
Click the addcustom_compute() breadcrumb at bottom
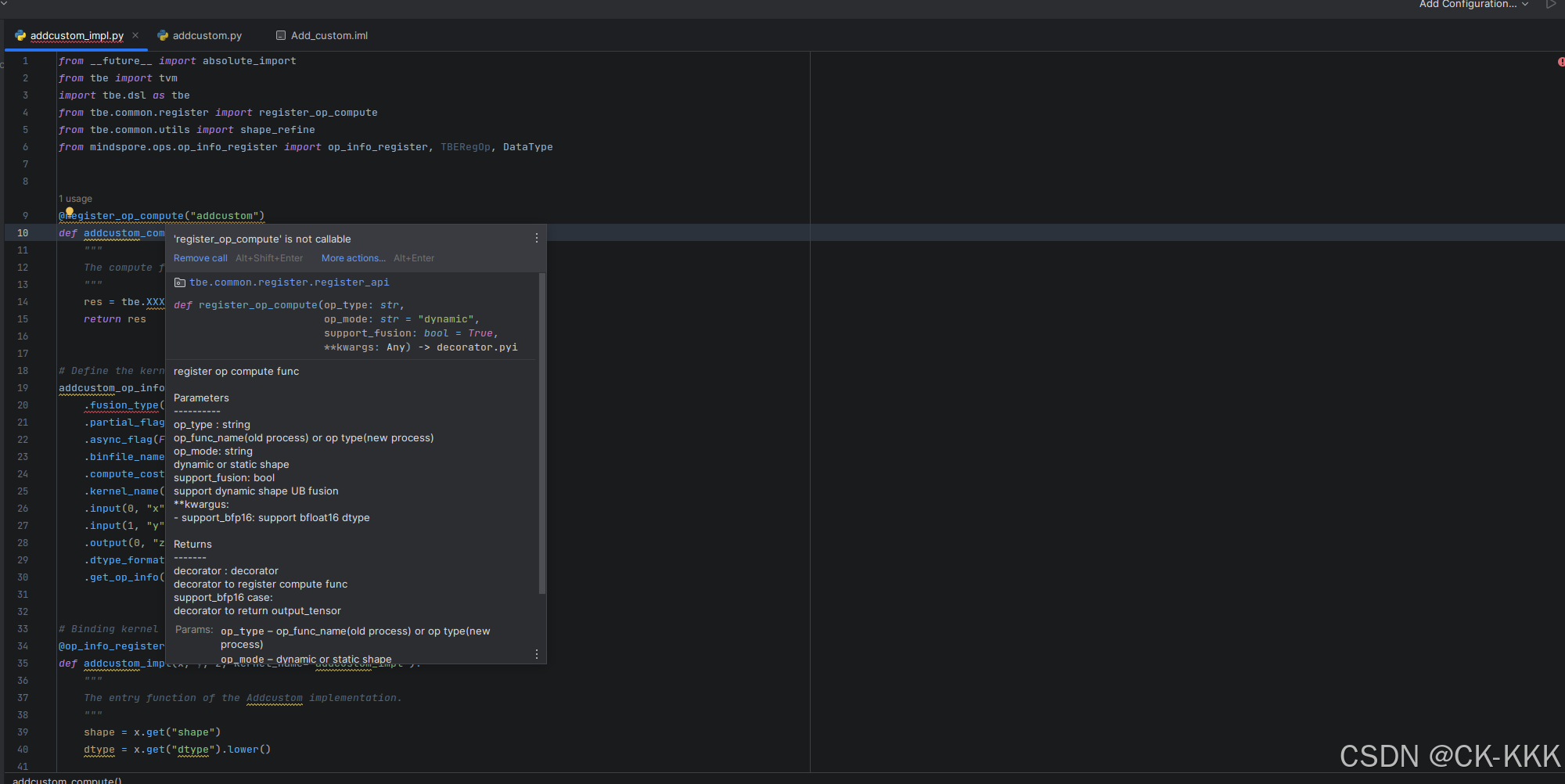point(67,780)
